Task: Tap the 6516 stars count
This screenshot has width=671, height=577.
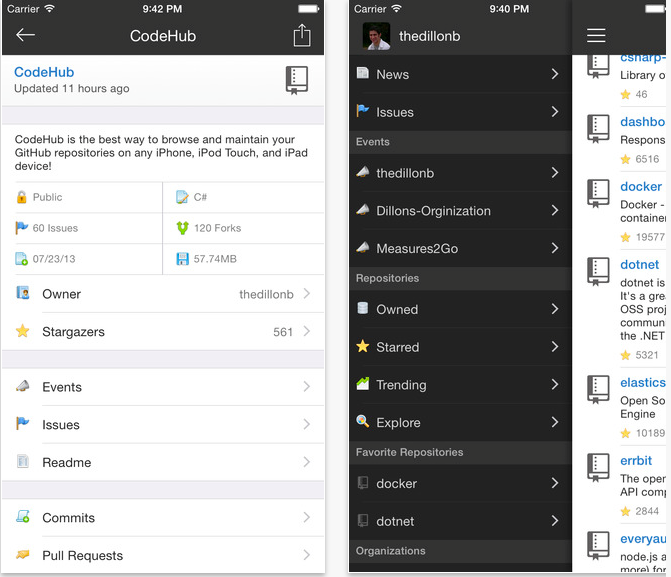Action: [647, 159]
